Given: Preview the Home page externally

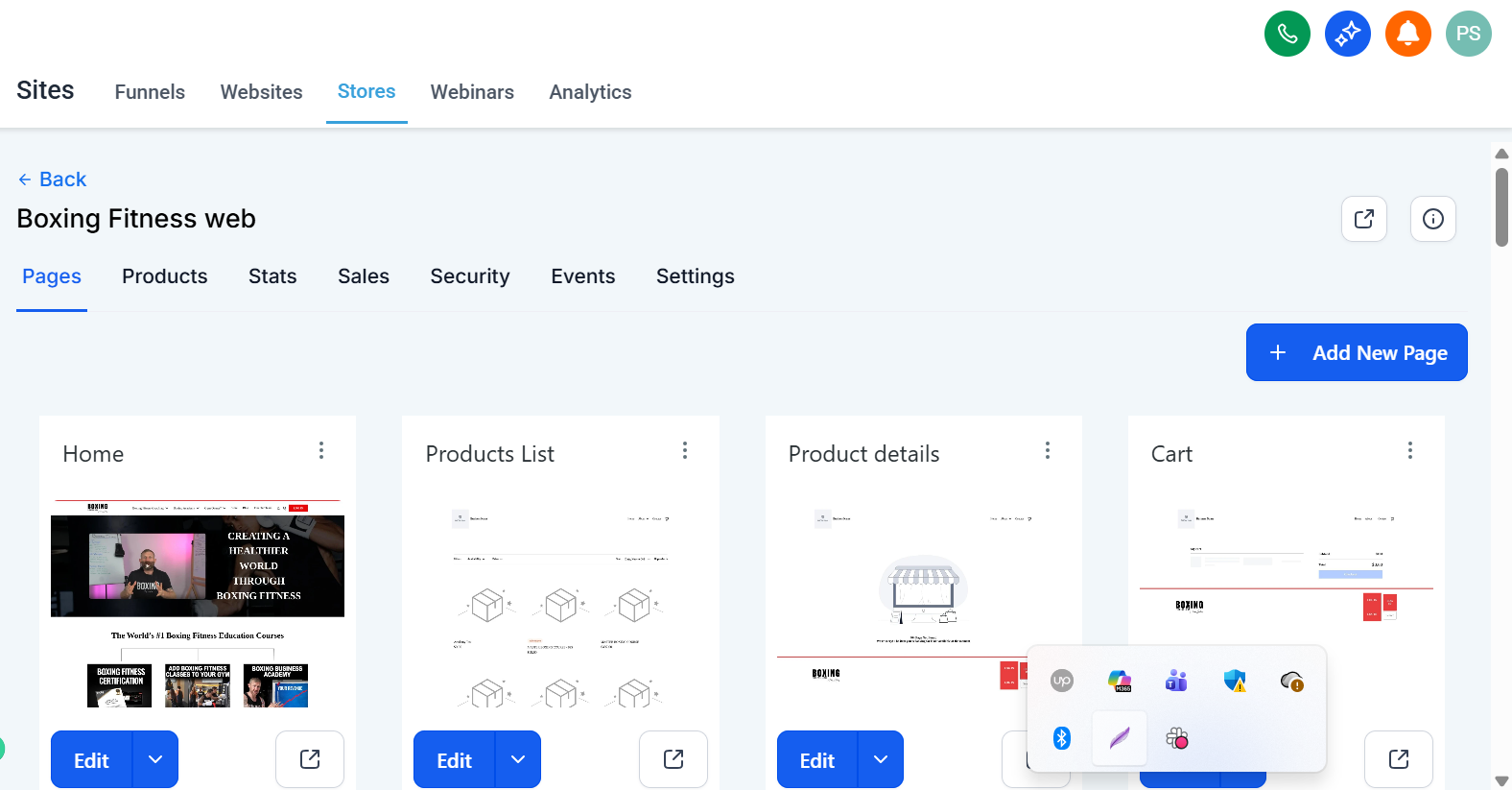Looking at the screenshot, I should pyautogui.click(x=310, y=759).
